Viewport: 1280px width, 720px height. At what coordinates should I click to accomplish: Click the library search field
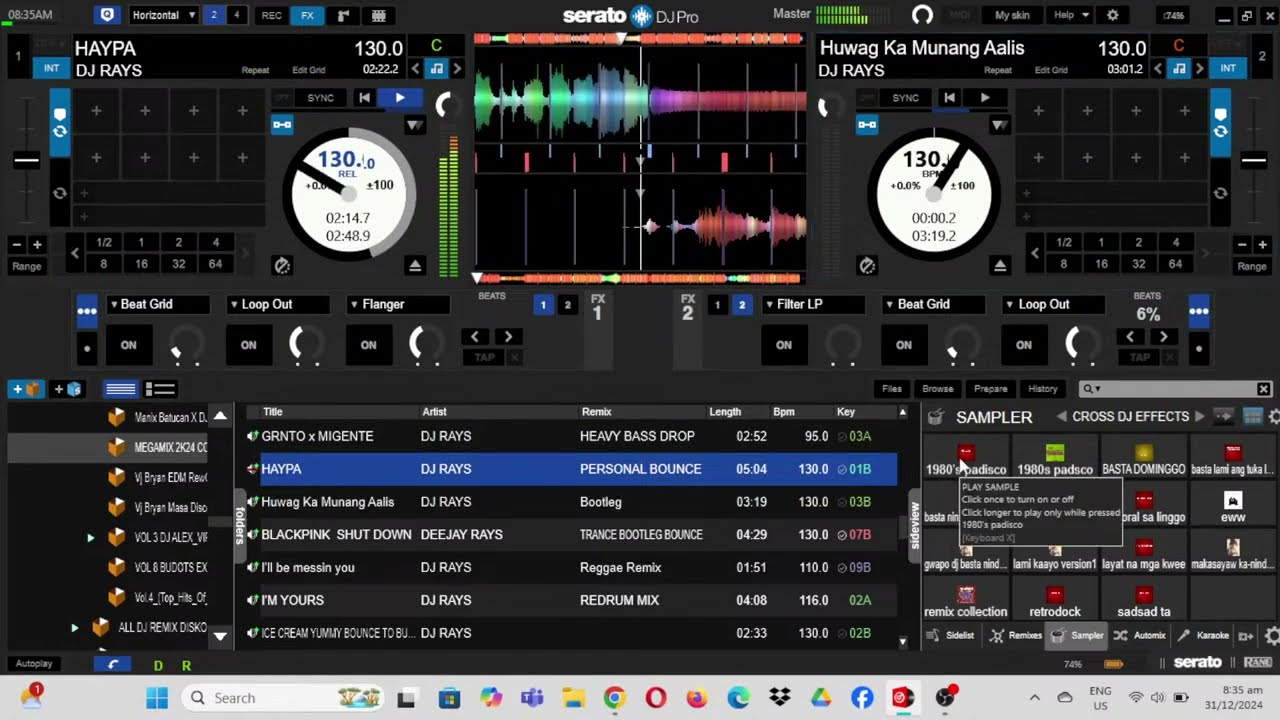pos(1175,389)
